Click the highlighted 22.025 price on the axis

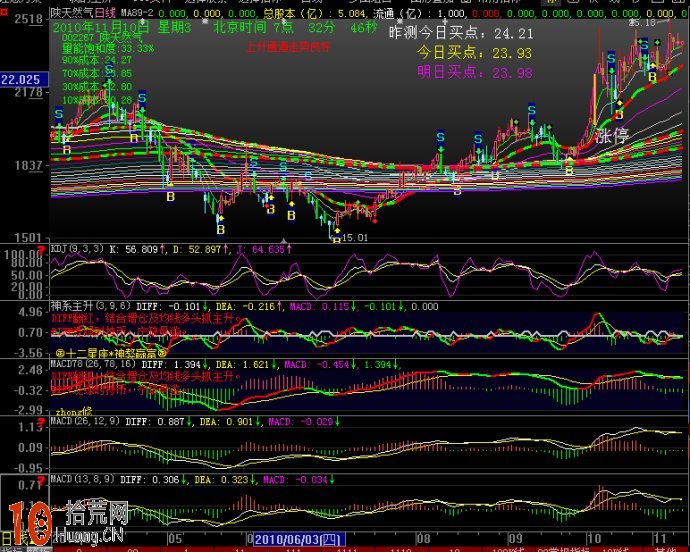tap(21, 78)
